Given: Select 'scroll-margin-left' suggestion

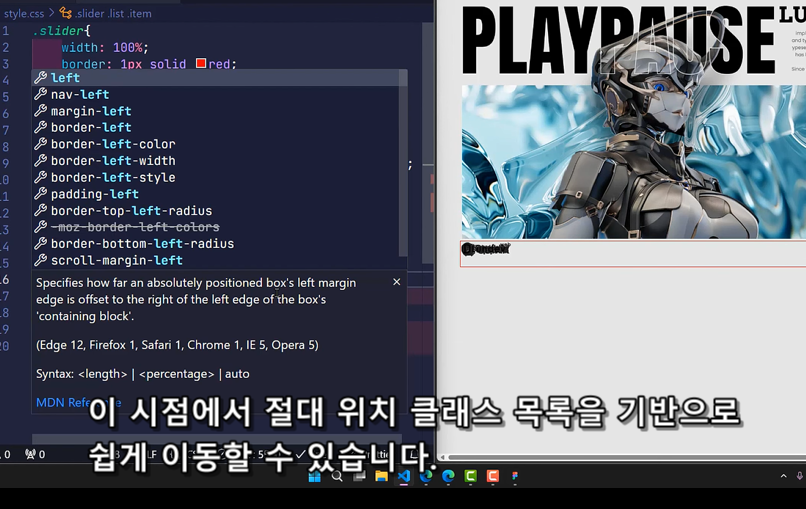Looking at the screenshot, I should (x=219, y=260).
